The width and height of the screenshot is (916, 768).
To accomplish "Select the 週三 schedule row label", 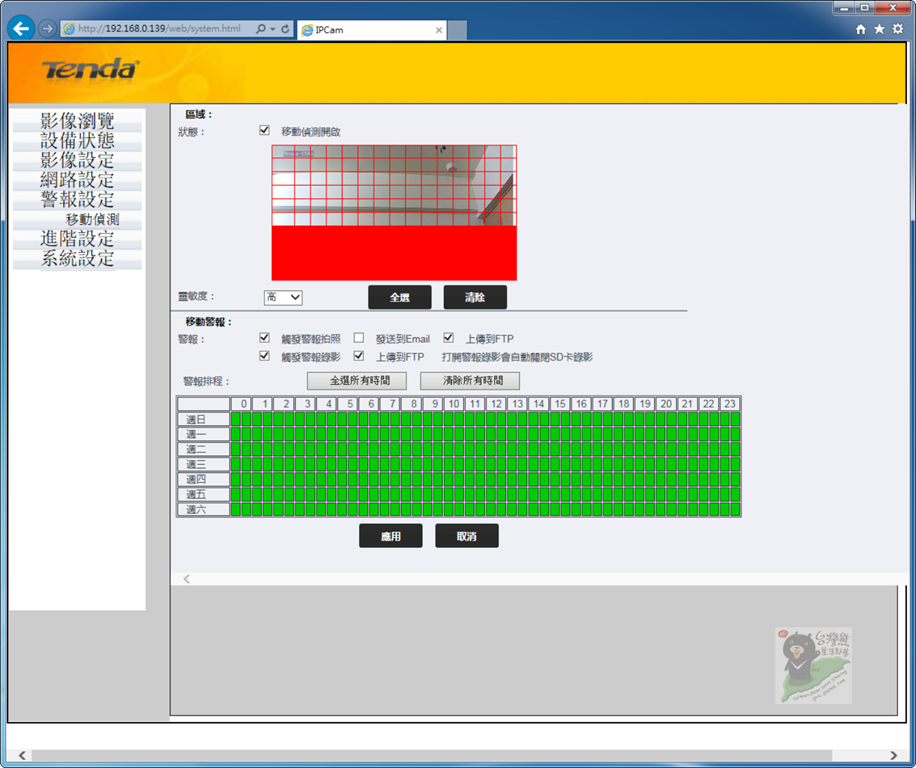I will coord(203,464).
